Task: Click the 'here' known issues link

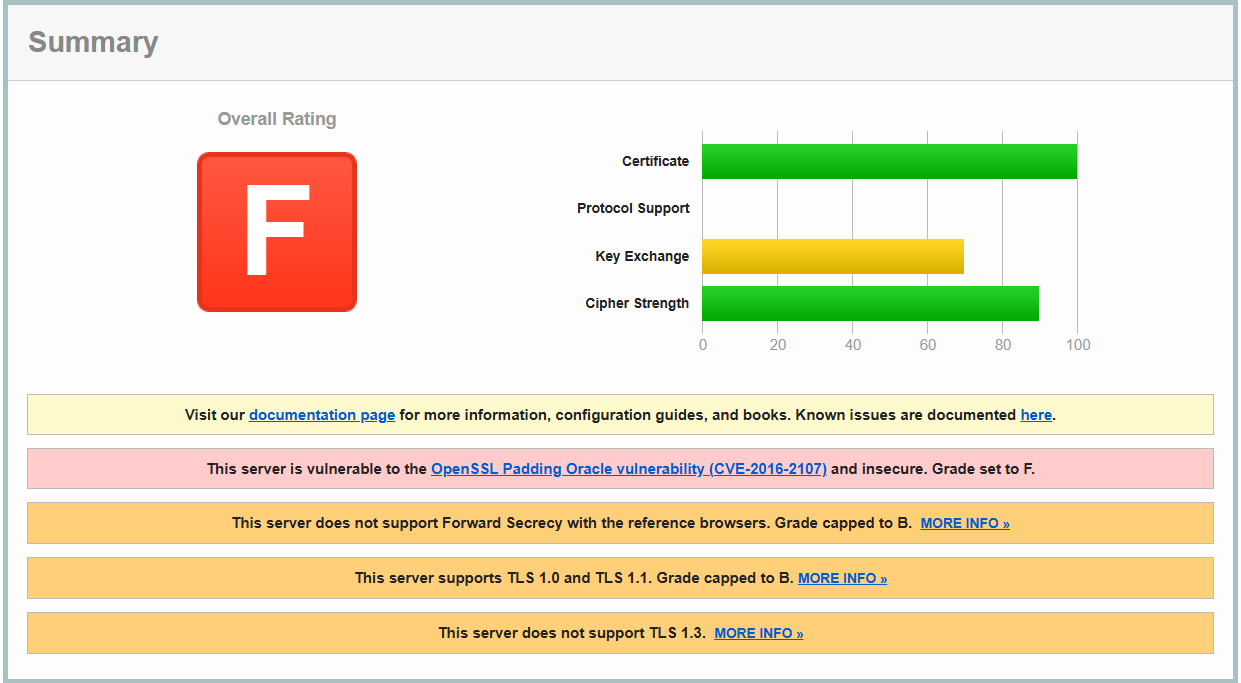Action: pyautogui.click(x=1035, y=415)
